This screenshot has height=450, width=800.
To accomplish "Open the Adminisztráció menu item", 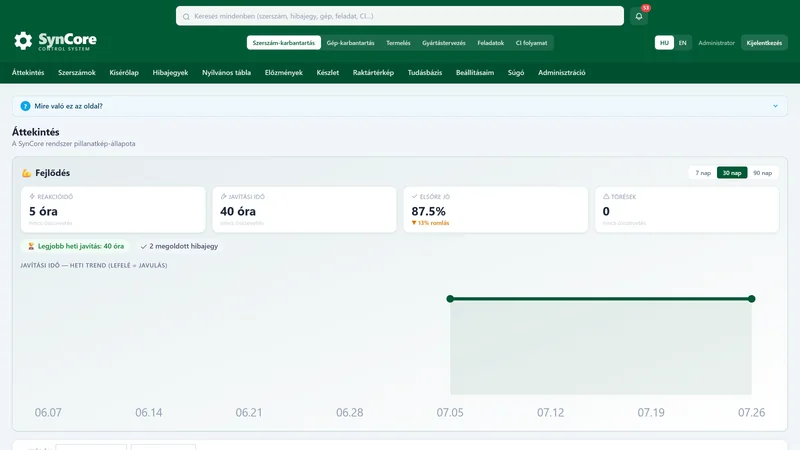I will coord(561,72).
